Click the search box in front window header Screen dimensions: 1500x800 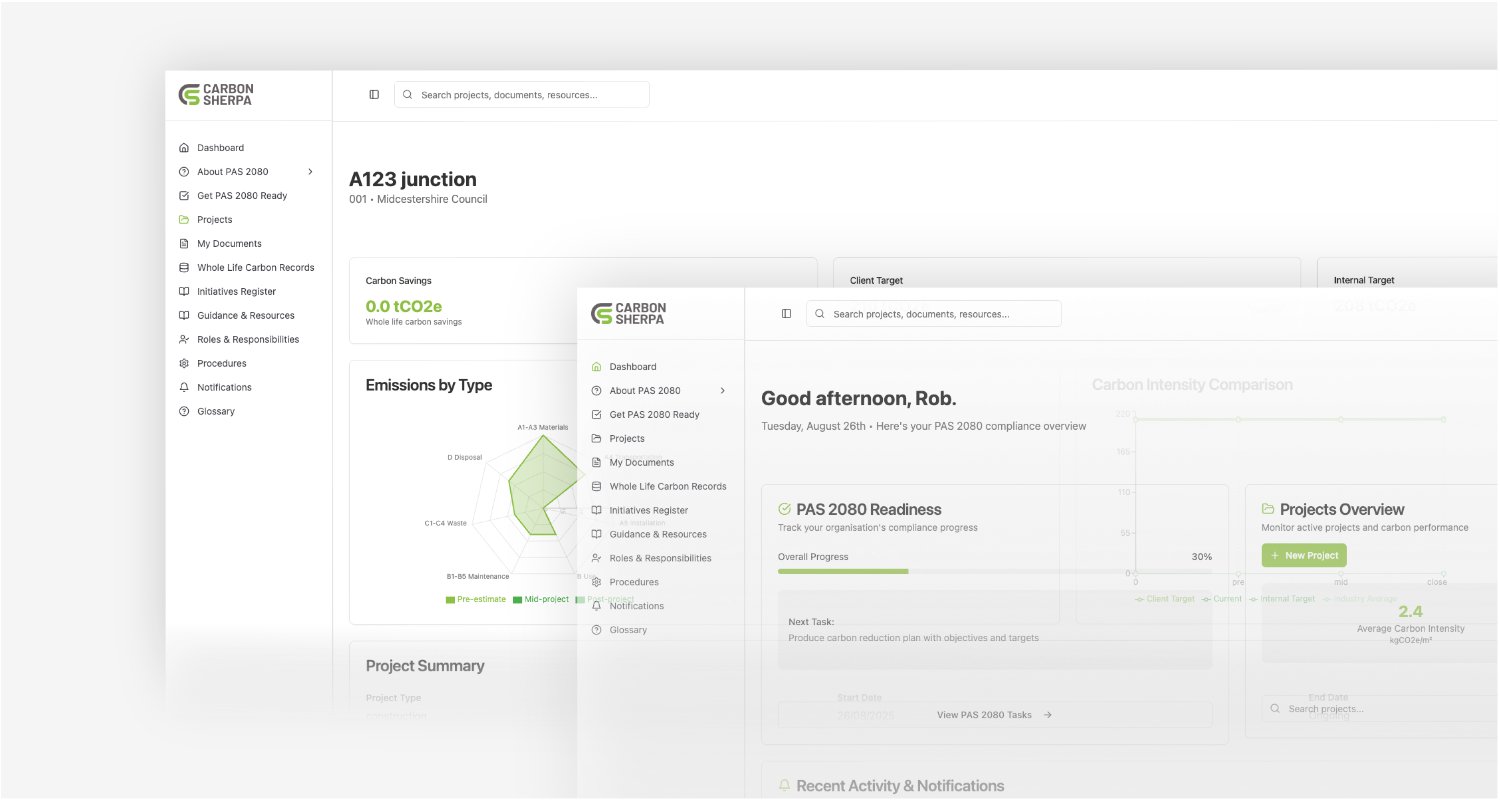point(934,314)
